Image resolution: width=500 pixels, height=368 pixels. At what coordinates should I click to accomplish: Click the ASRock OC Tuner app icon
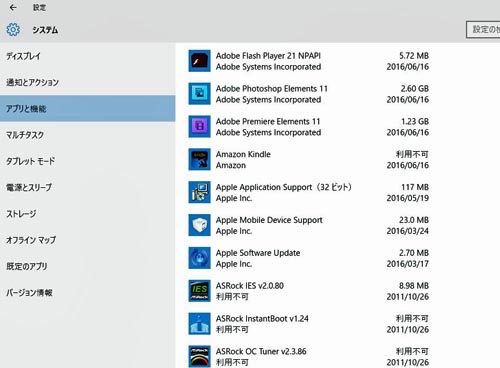(x=199, y=356)
